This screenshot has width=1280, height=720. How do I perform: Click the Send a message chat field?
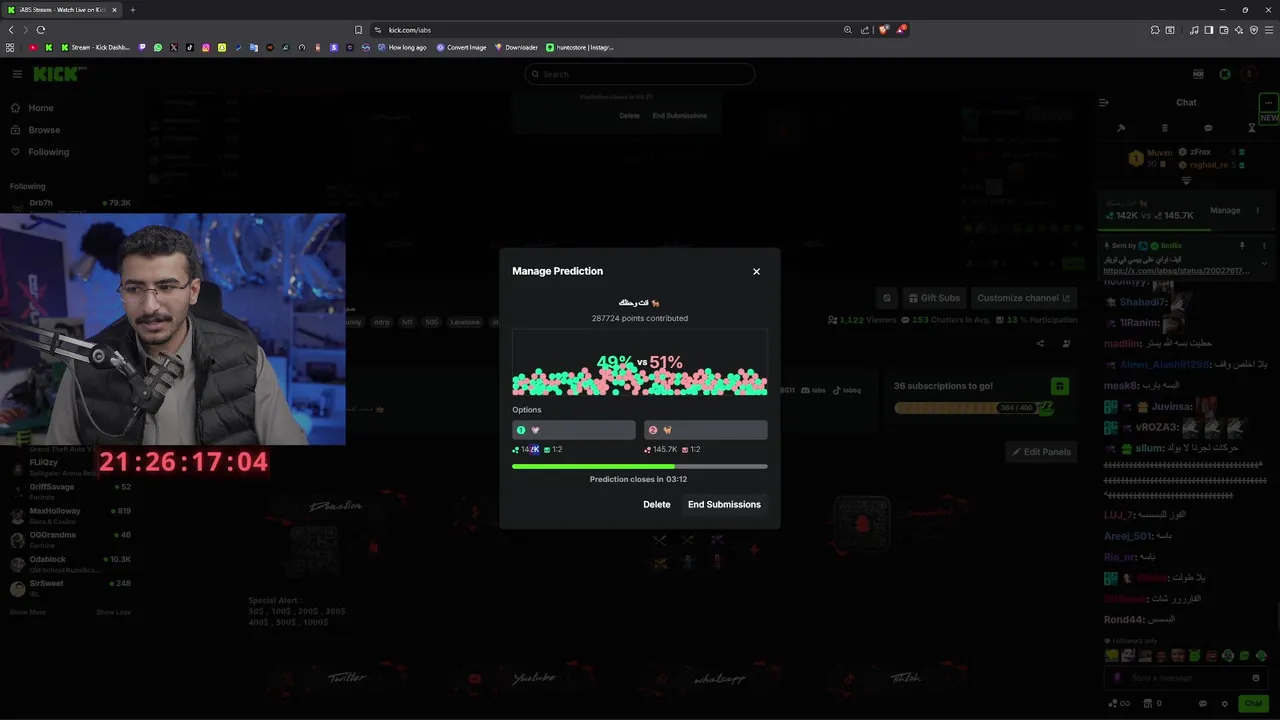(1186, 678)
